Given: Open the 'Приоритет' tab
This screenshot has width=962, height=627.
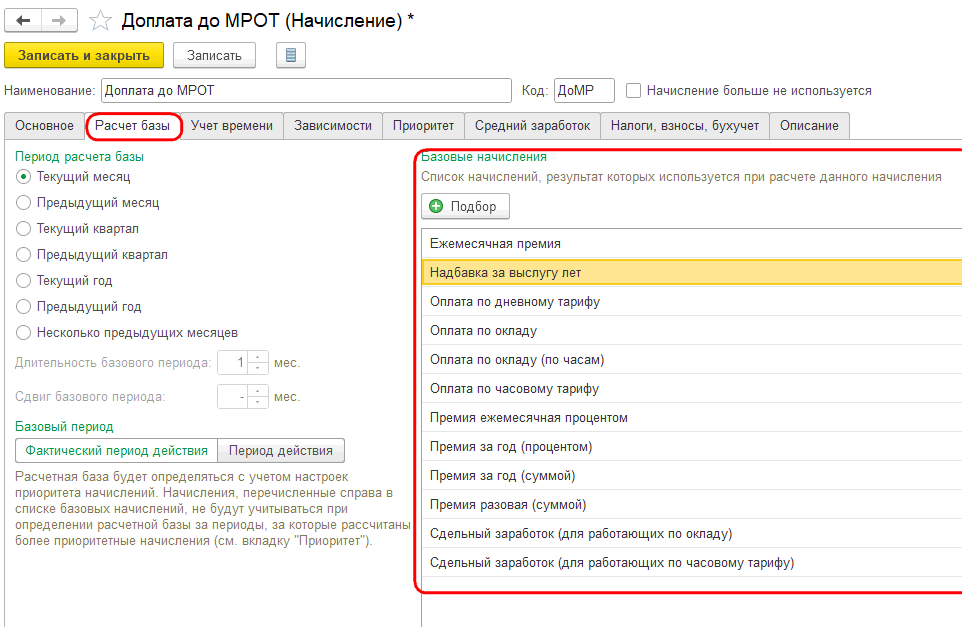Looking at the screenshot, I should [423, 126].
